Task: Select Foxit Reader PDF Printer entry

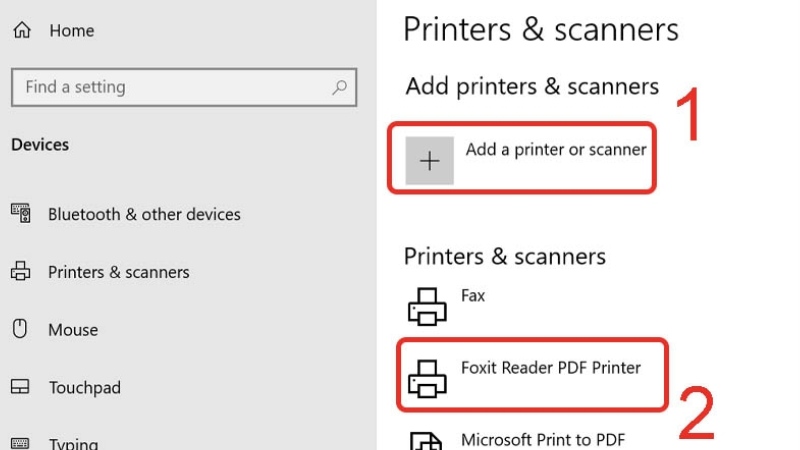Action: coord(550,368)
